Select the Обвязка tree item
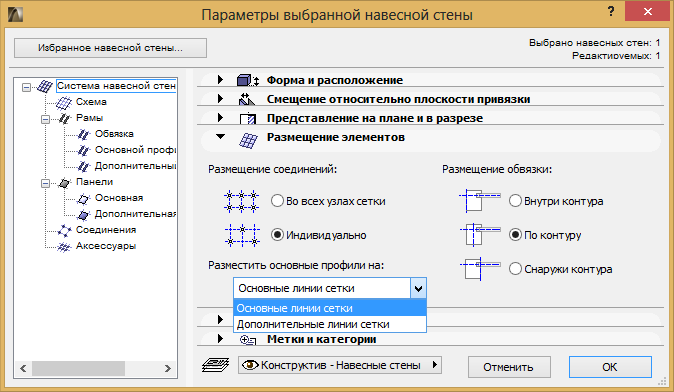Viewport: 674px width, 392px height. 114,134
